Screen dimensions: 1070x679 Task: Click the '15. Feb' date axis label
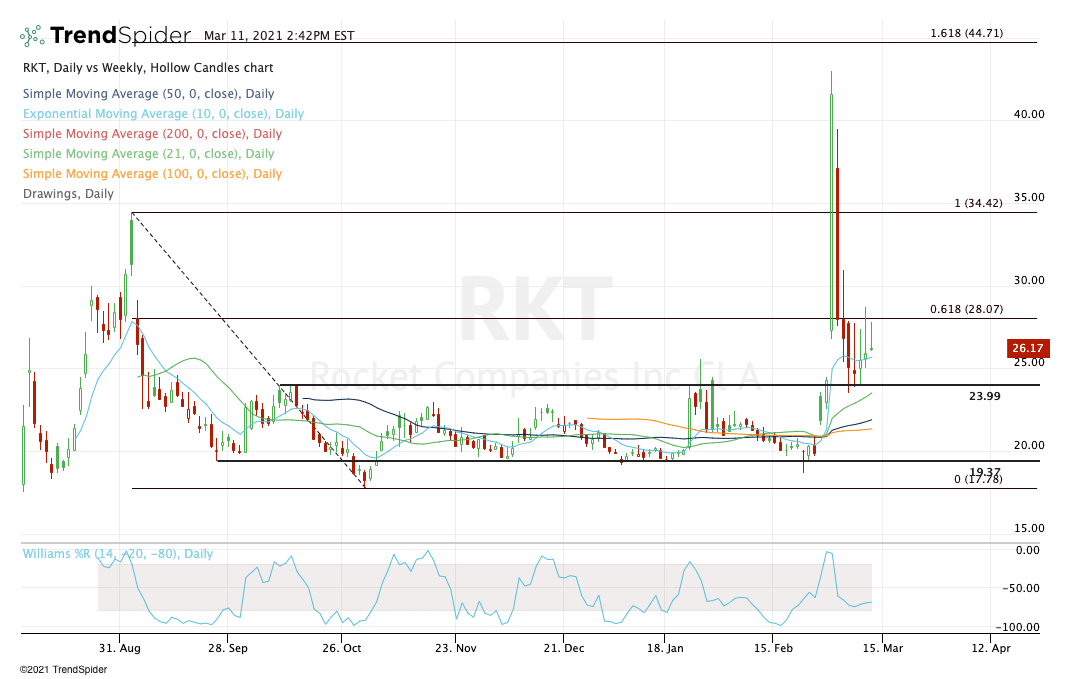click(x=773, y=648)
